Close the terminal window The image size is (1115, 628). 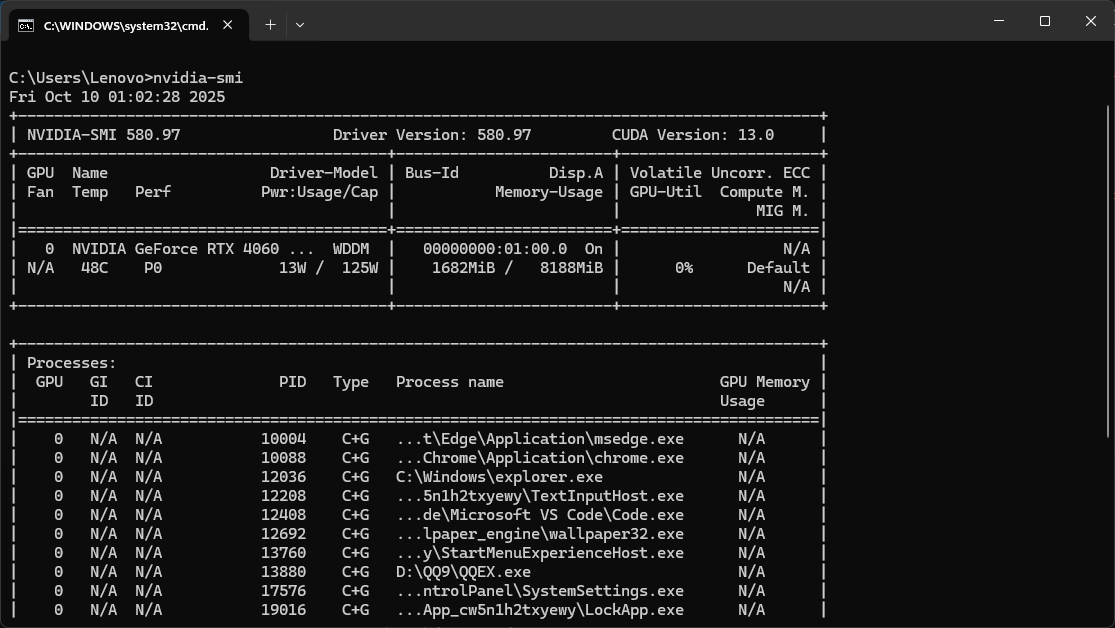coord(1091,21)
